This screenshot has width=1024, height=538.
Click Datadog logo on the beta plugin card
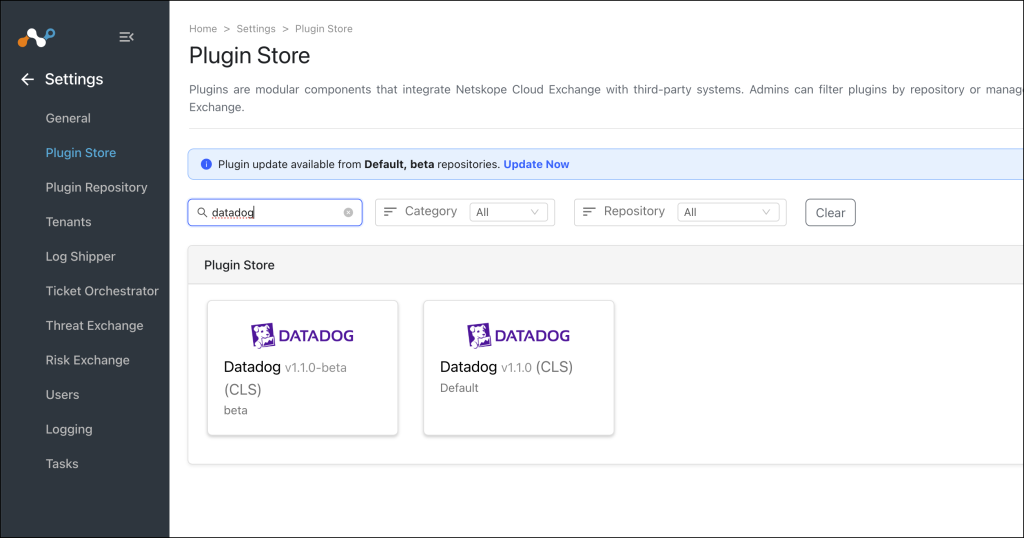click(x=302, y=336)
